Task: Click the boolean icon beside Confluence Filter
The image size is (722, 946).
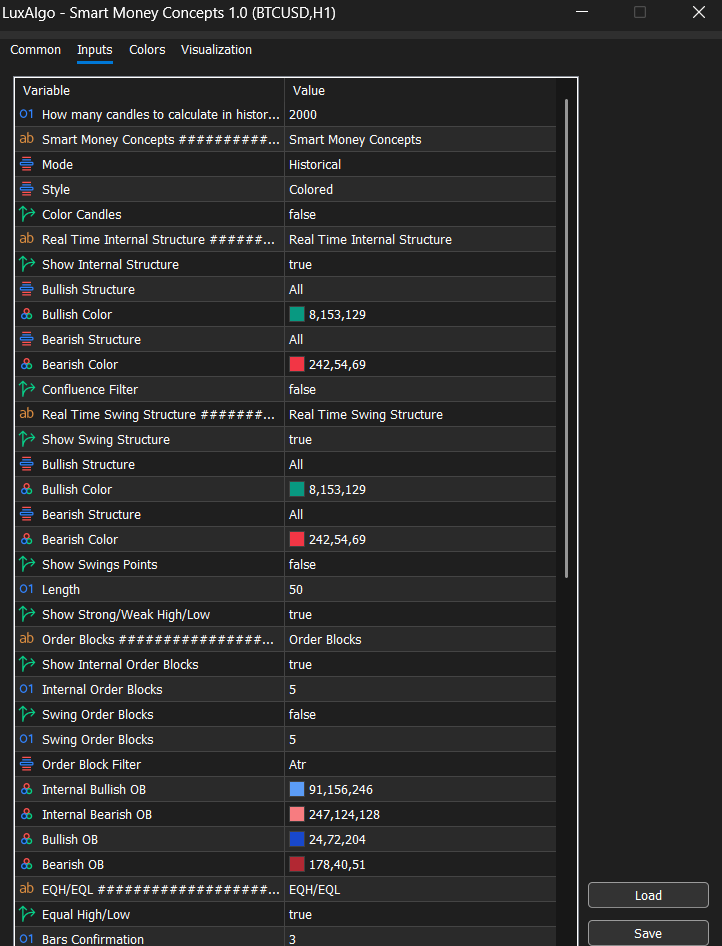Action: 27,389
